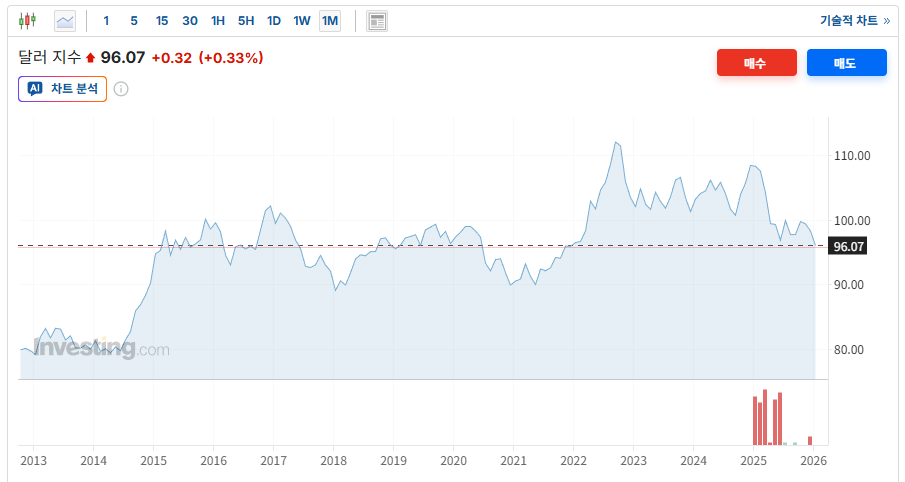The image size is (905, 482).
Task: Select the 1M monthly interval
Action: 330,21
